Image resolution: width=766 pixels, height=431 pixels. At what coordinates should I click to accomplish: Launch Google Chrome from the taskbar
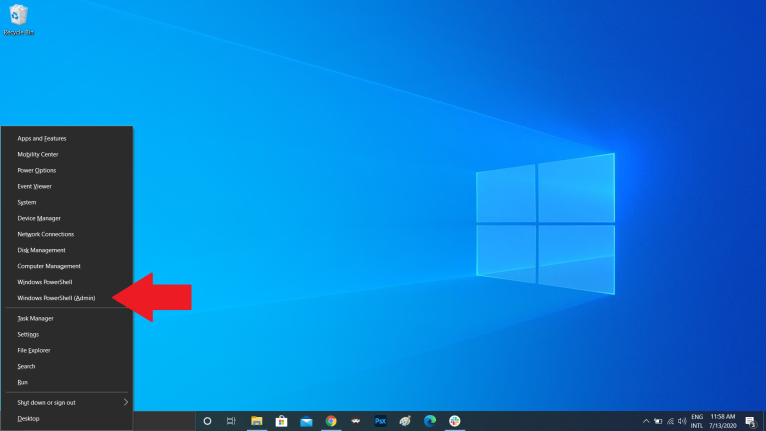click(x=331, y=421)
